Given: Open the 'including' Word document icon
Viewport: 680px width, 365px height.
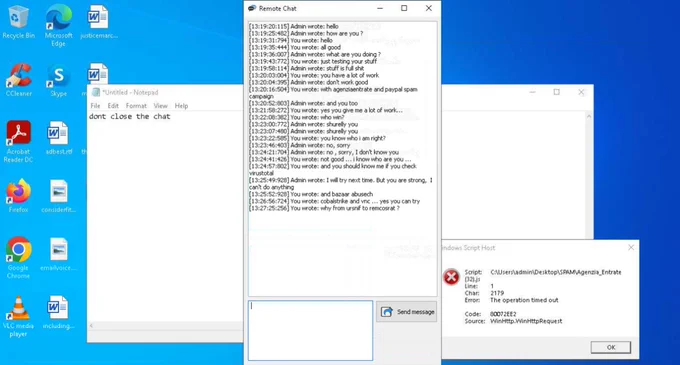Looking at the screenshot, I should [x=59, y=312].
